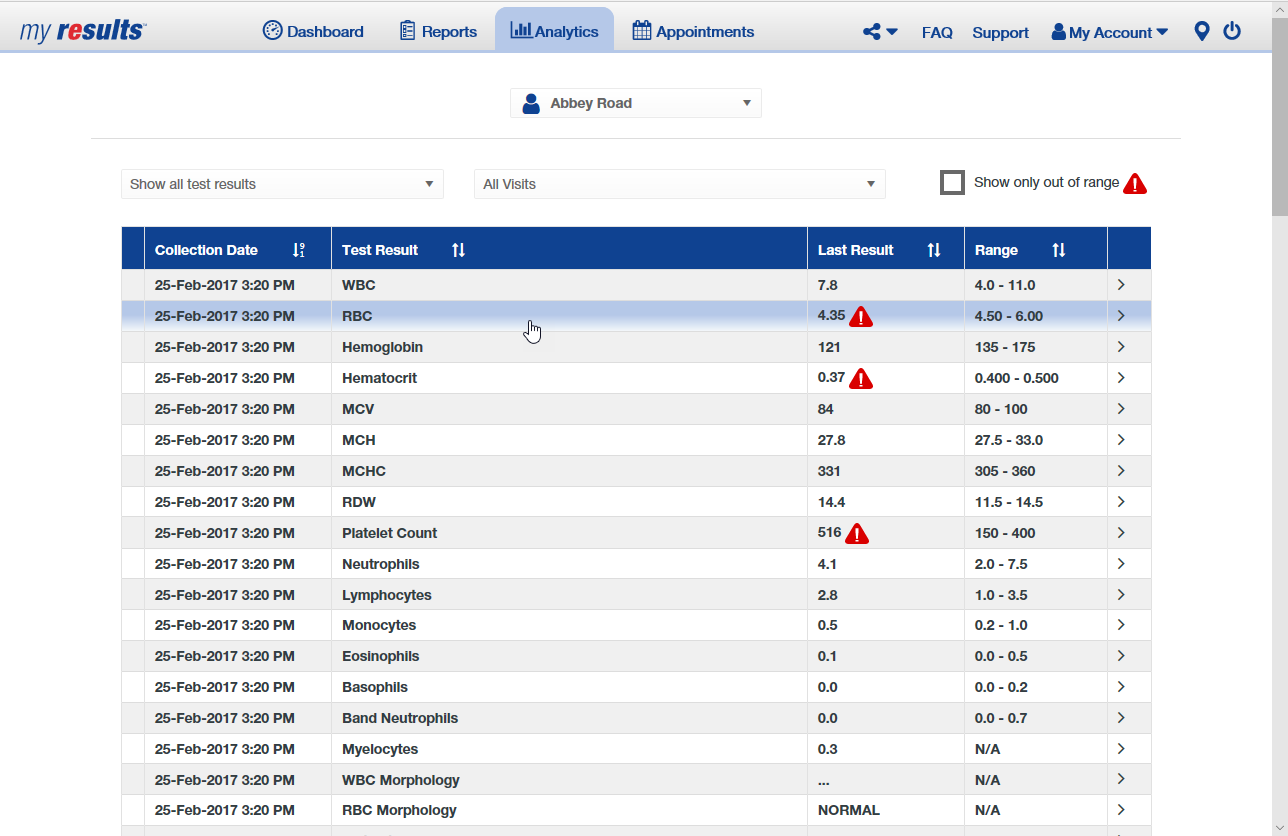
Task: Open the Reports tab
Action: (438, 31)
